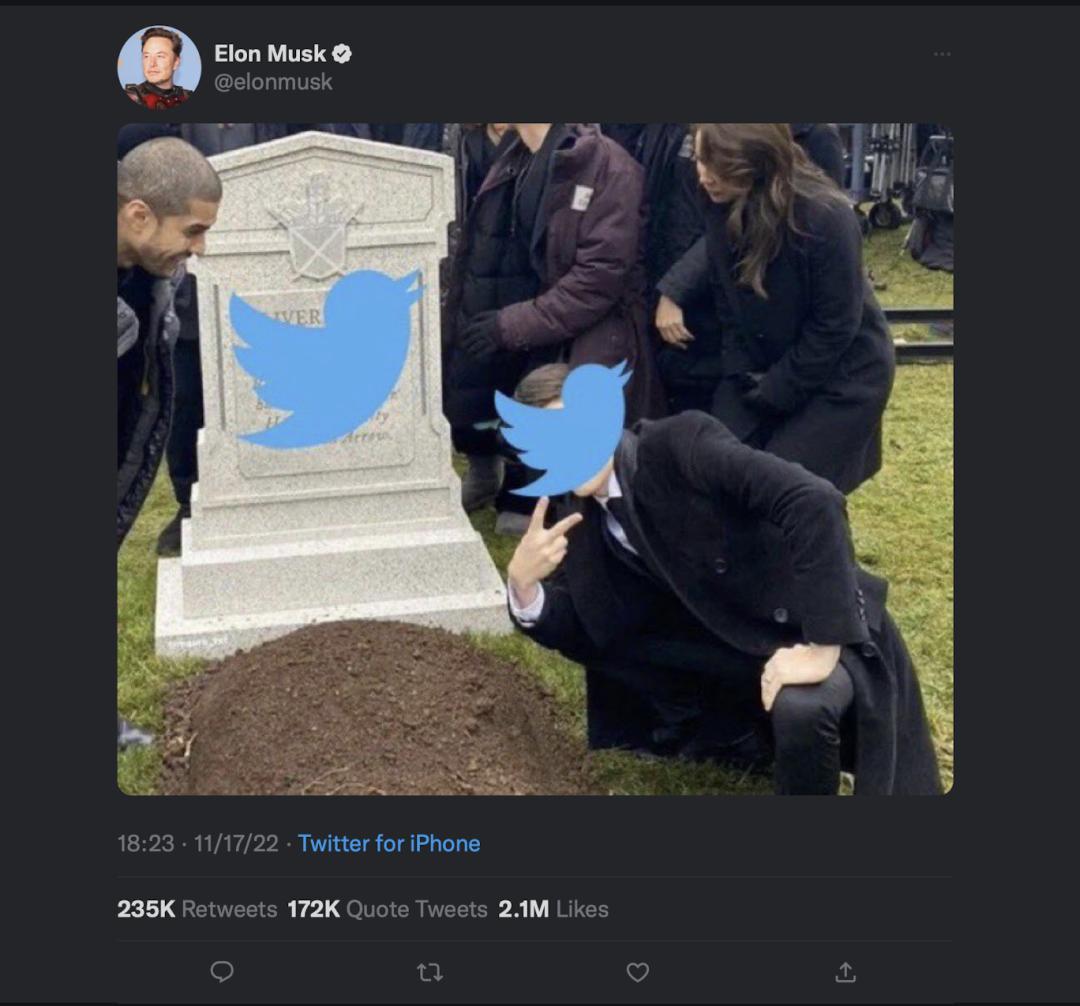The height and width of the screenshot is (1006, 1080).
Task: Open the share upload arrow icon
Action: coord(846,972)
